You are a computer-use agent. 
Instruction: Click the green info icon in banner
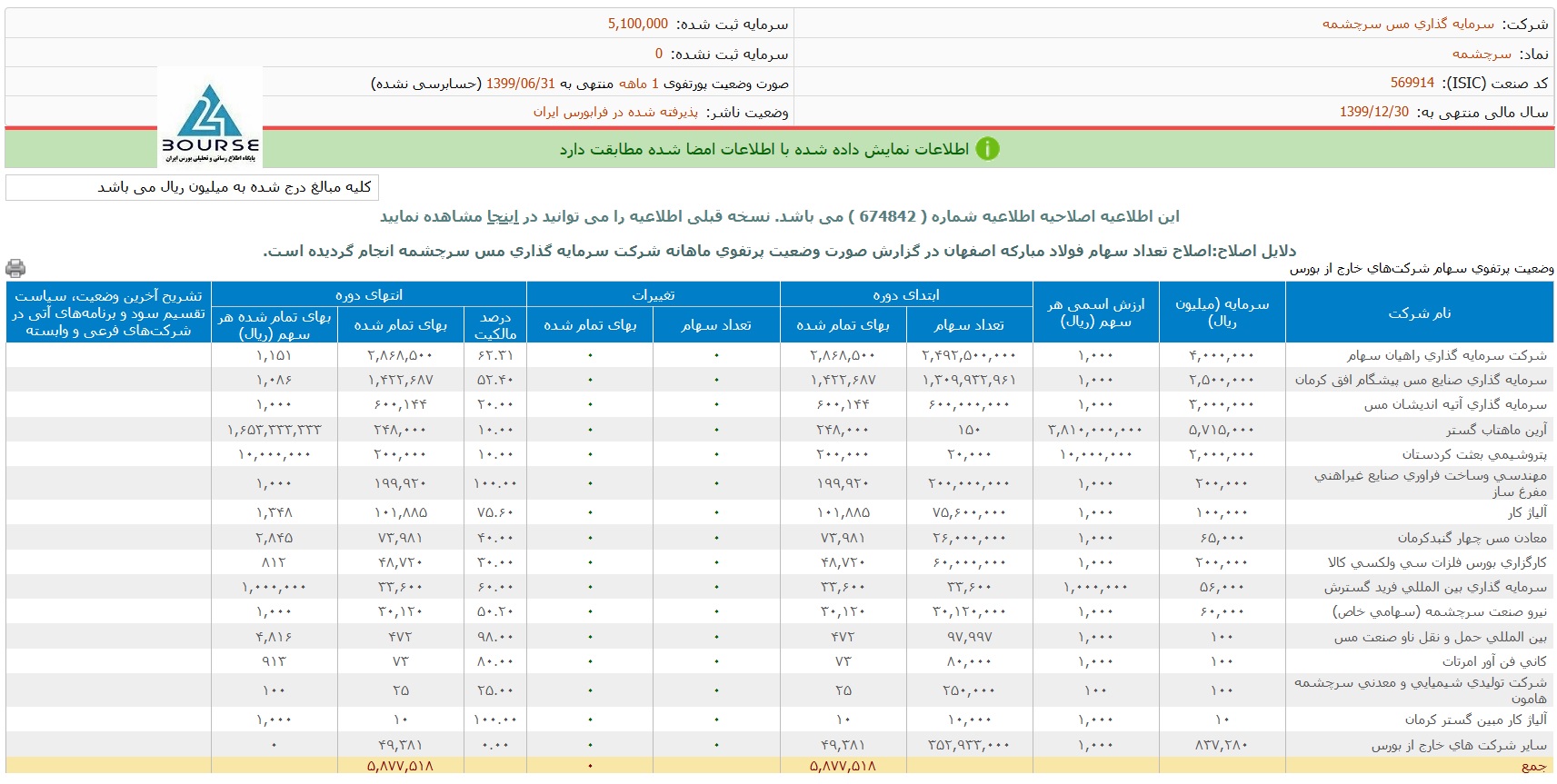pos(987,149)
